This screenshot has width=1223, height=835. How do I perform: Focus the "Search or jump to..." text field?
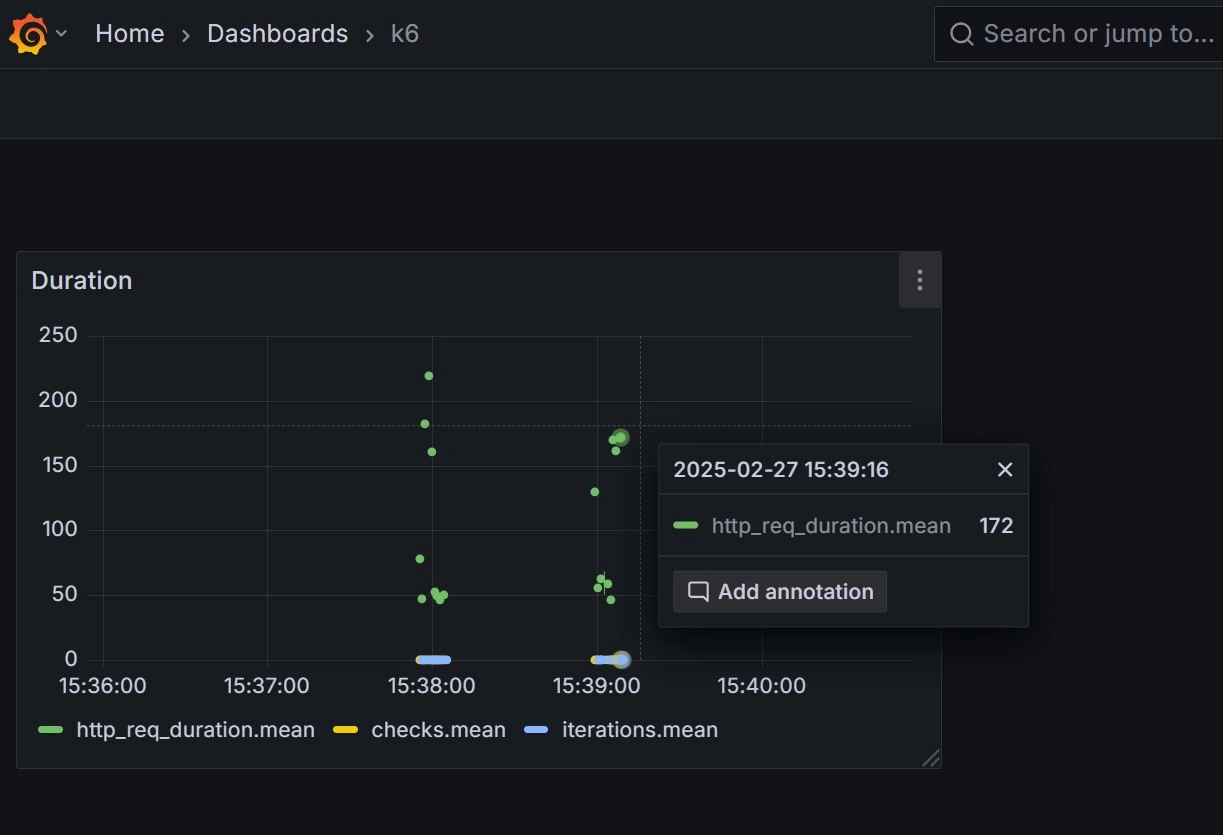tap(1096, 34)
